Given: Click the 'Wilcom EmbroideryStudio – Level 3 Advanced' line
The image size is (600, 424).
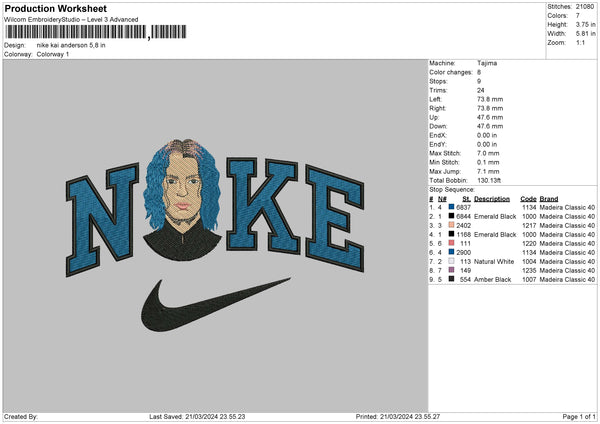Looking at the screenshot, I should pyautogui.click(x=71, y=20).
